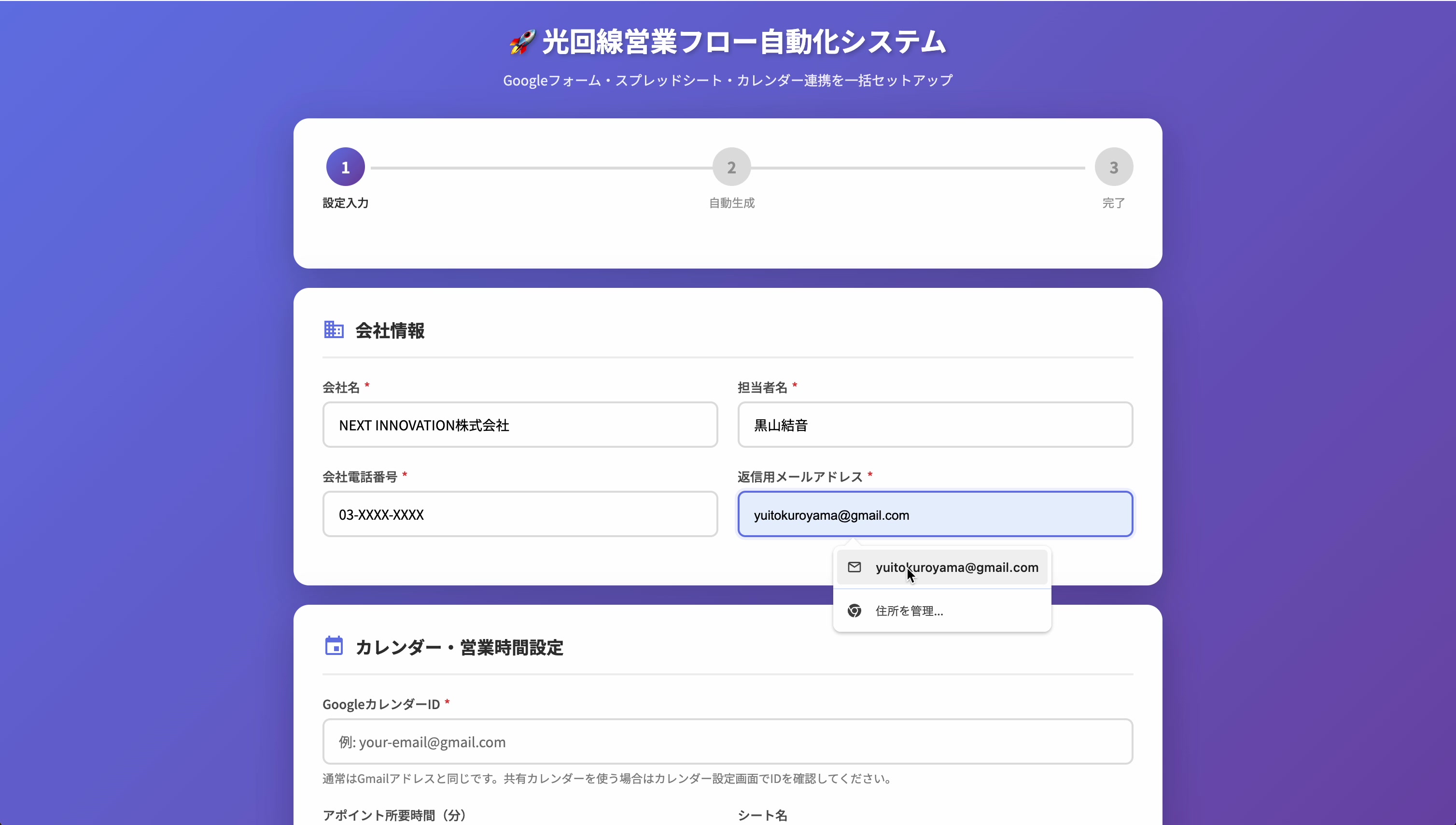Image resolution: width=1456 pixels, height=825 pixels.
Task: Click the progress bar between step 1 and 2
Action: 538,167
